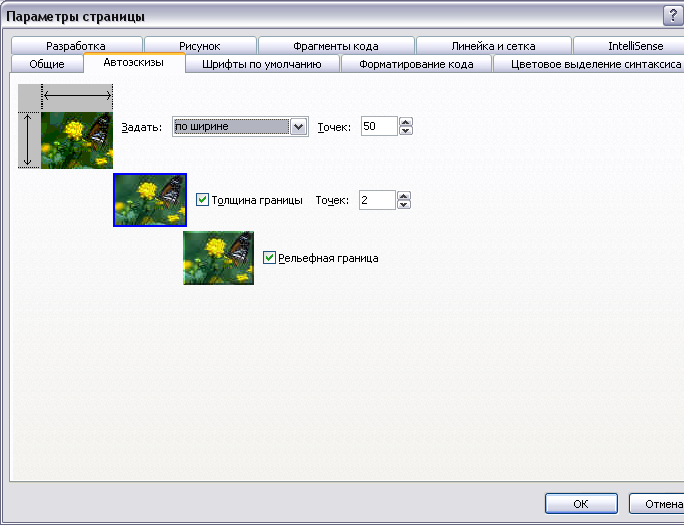Click the 'Параметры страницы' window title

[75, 17]
